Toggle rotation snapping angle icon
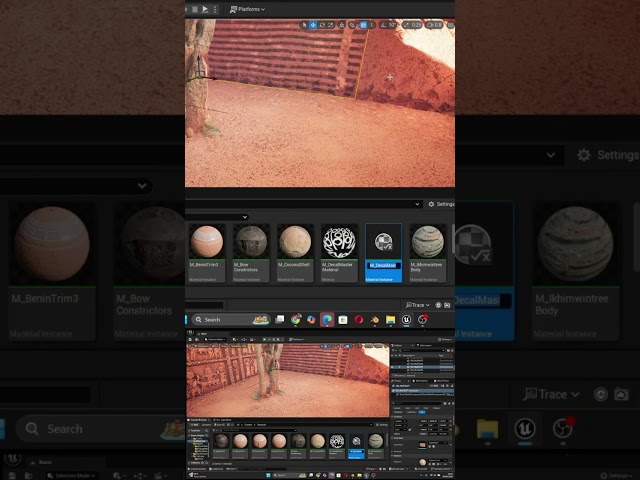The image size is (640, 480). [x=383, y=25]
